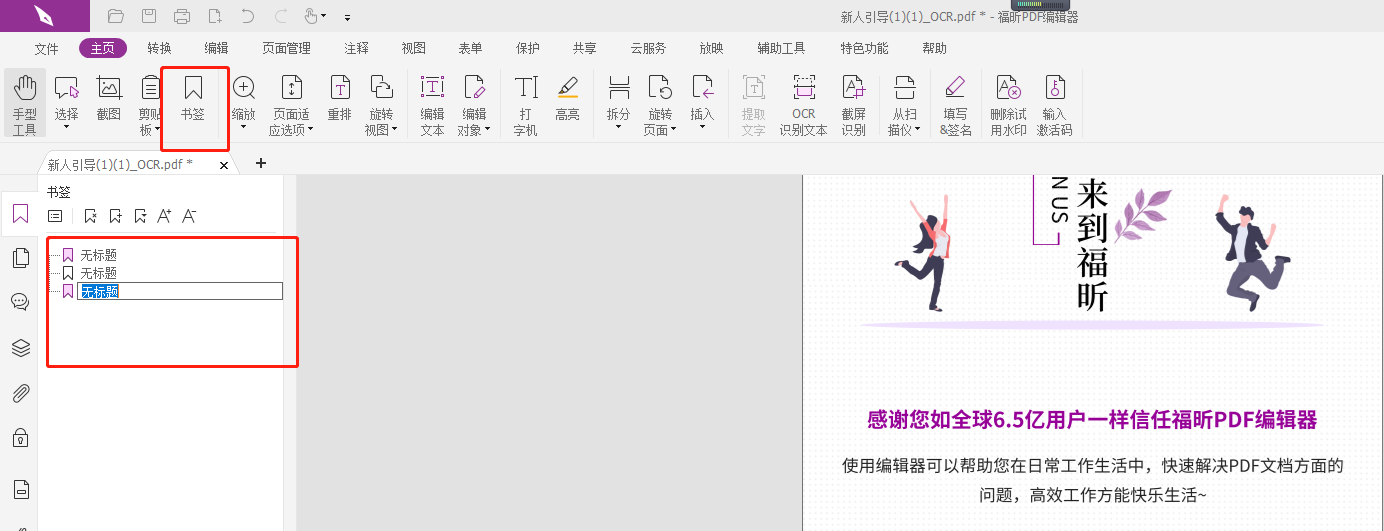Switch to the 特色功能 ribbon tab
Image resolution: width=1384 pixels, height=531 pixels.
click(864, 48)
